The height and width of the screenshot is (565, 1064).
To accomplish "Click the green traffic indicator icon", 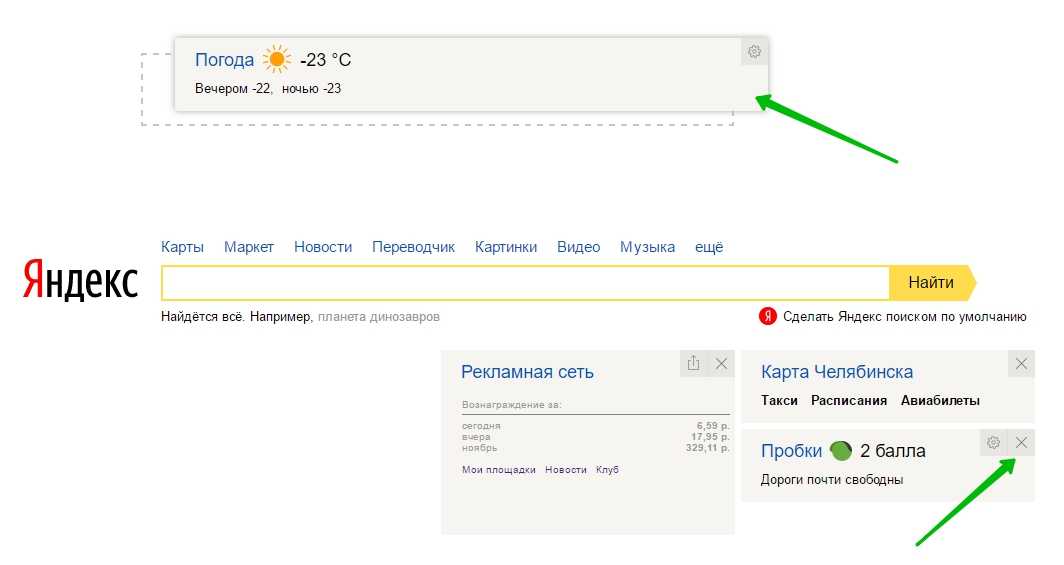I will 840,451.
